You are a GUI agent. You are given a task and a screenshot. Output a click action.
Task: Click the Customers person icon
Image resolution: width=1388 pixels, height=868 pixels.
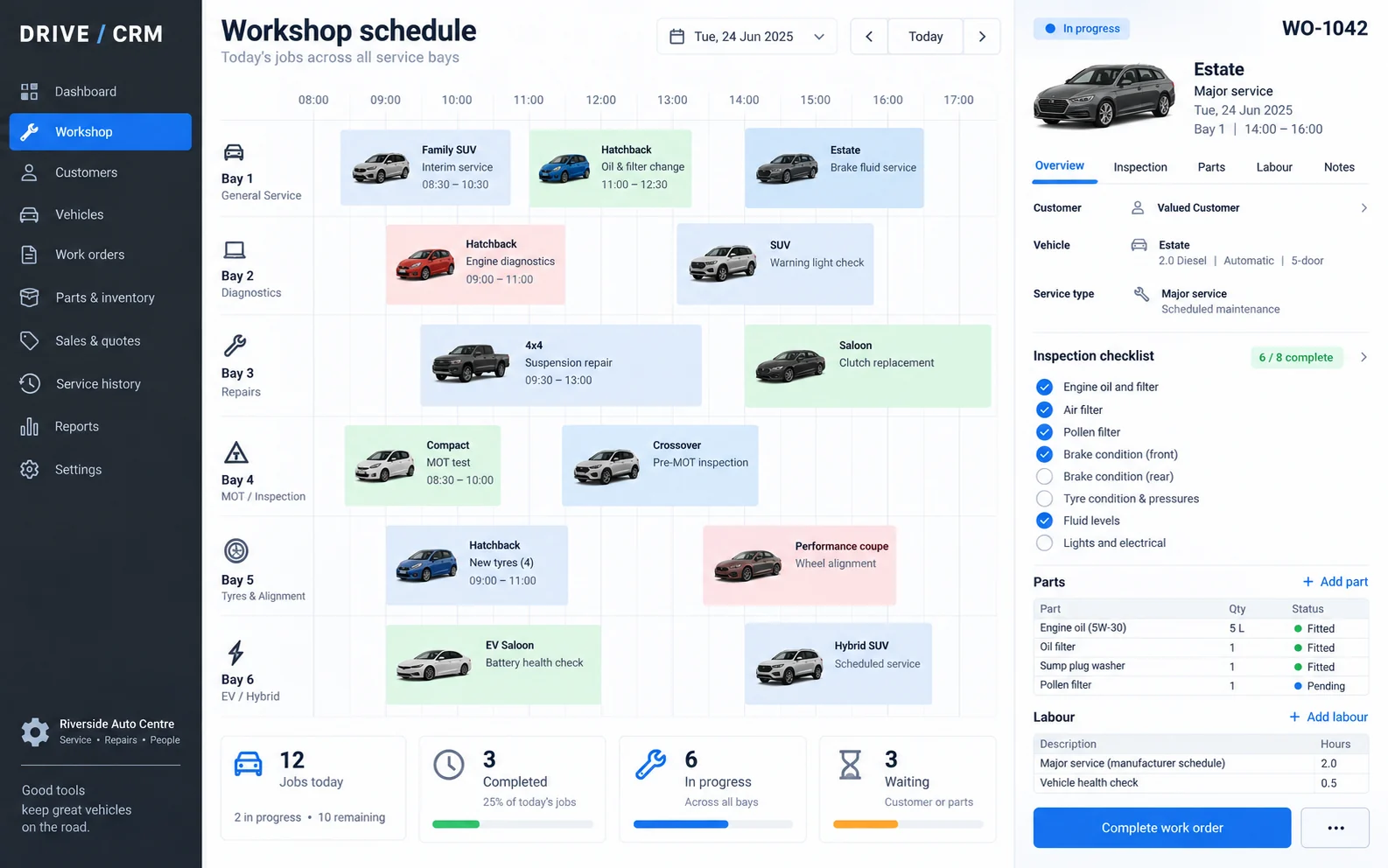[29, 172]
